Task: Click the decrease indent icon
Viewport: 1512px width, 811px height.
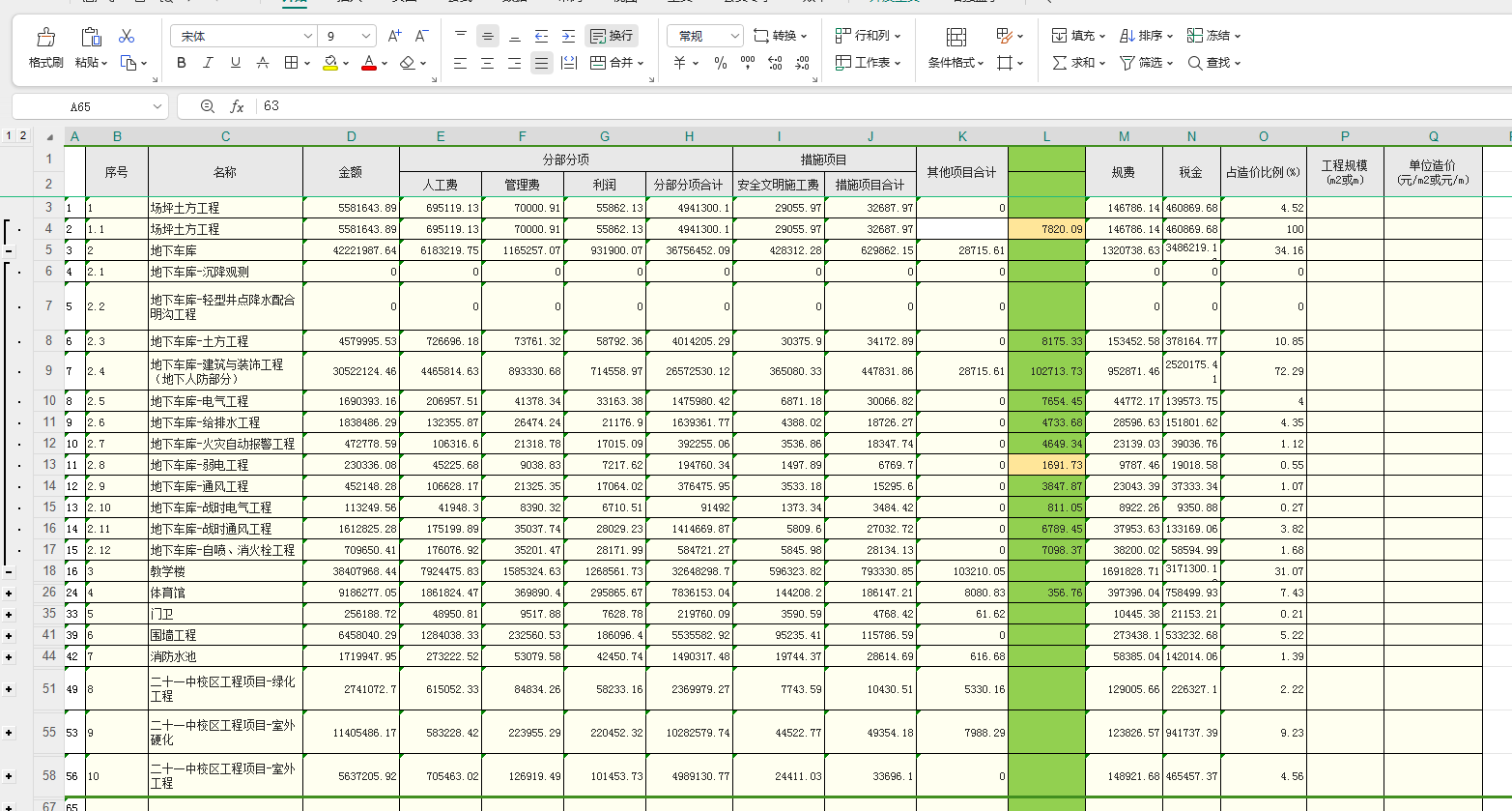Action: click(x=542, y=36)
